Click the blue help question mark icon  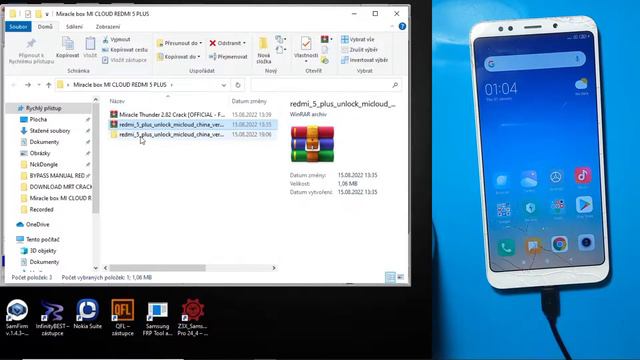402,27
